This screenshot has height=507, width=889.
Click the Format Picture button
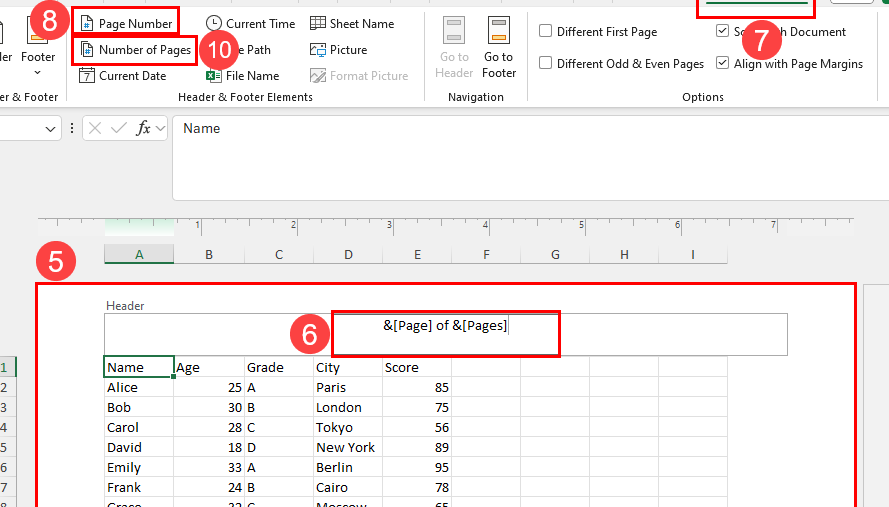pos(359,75)
